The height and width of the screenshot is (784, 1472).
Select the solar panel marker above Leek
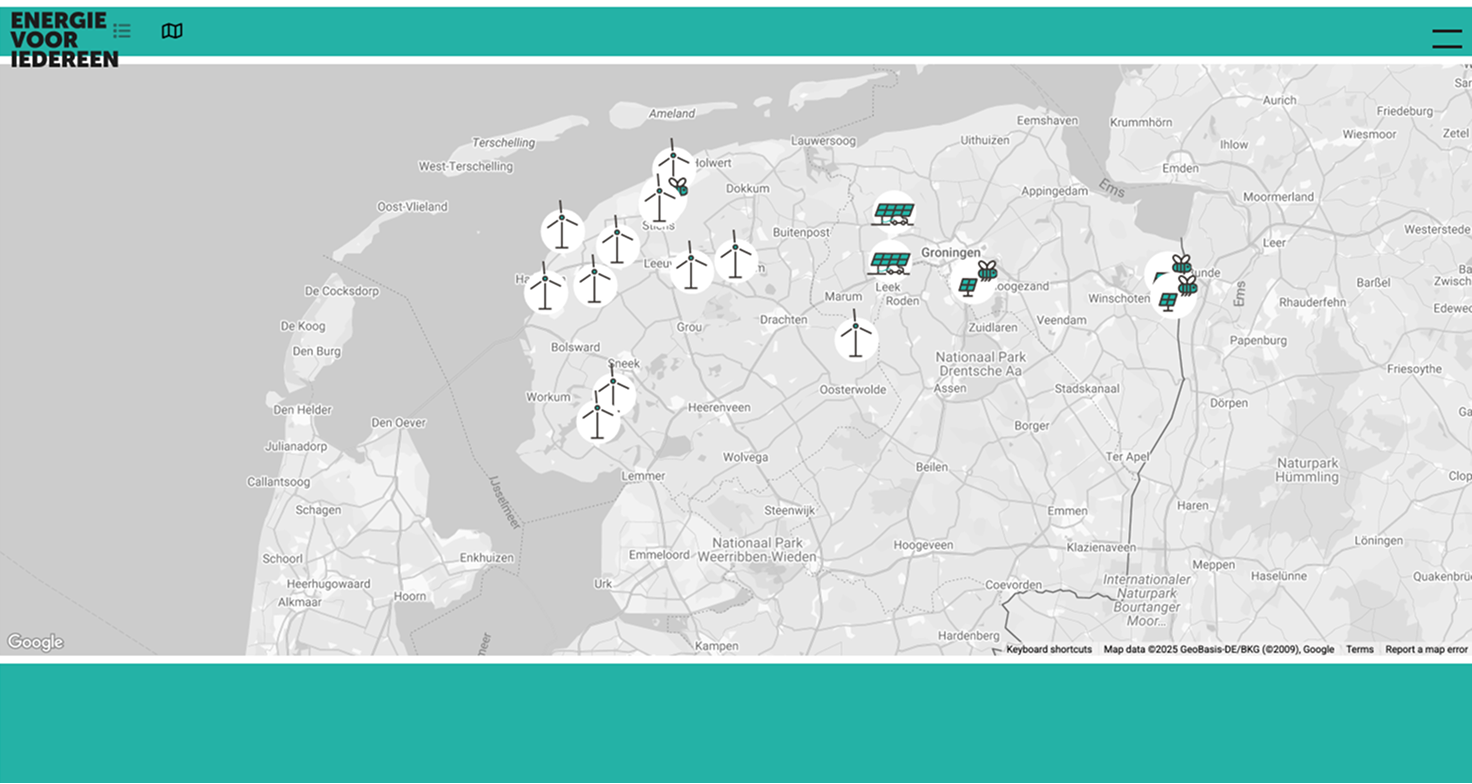[889, 262]
